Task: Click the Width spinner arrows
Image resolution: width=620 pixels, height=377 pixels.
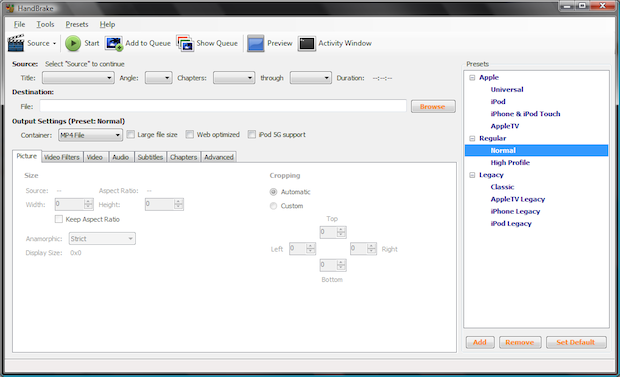Action: click(x=89, y=204)
